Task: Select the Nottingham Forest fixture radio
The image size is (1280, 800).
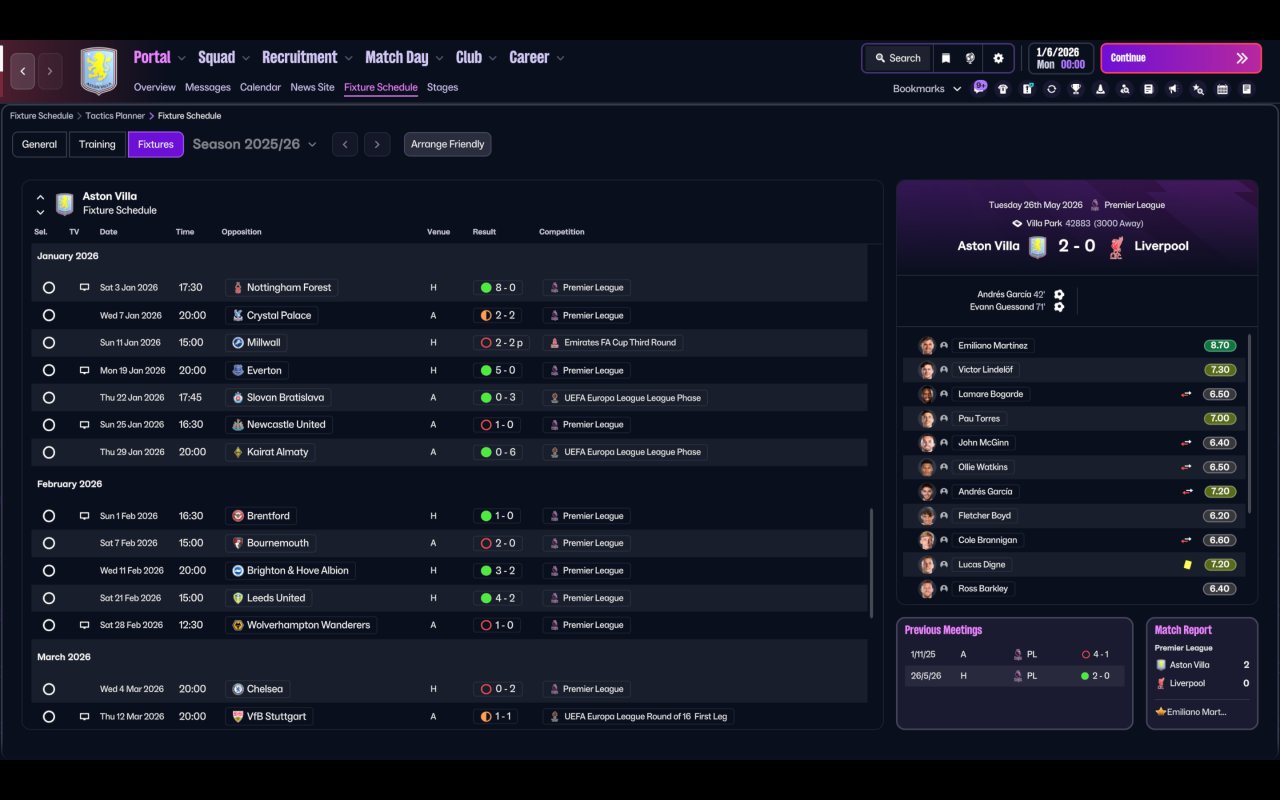Action: [49, 288]
